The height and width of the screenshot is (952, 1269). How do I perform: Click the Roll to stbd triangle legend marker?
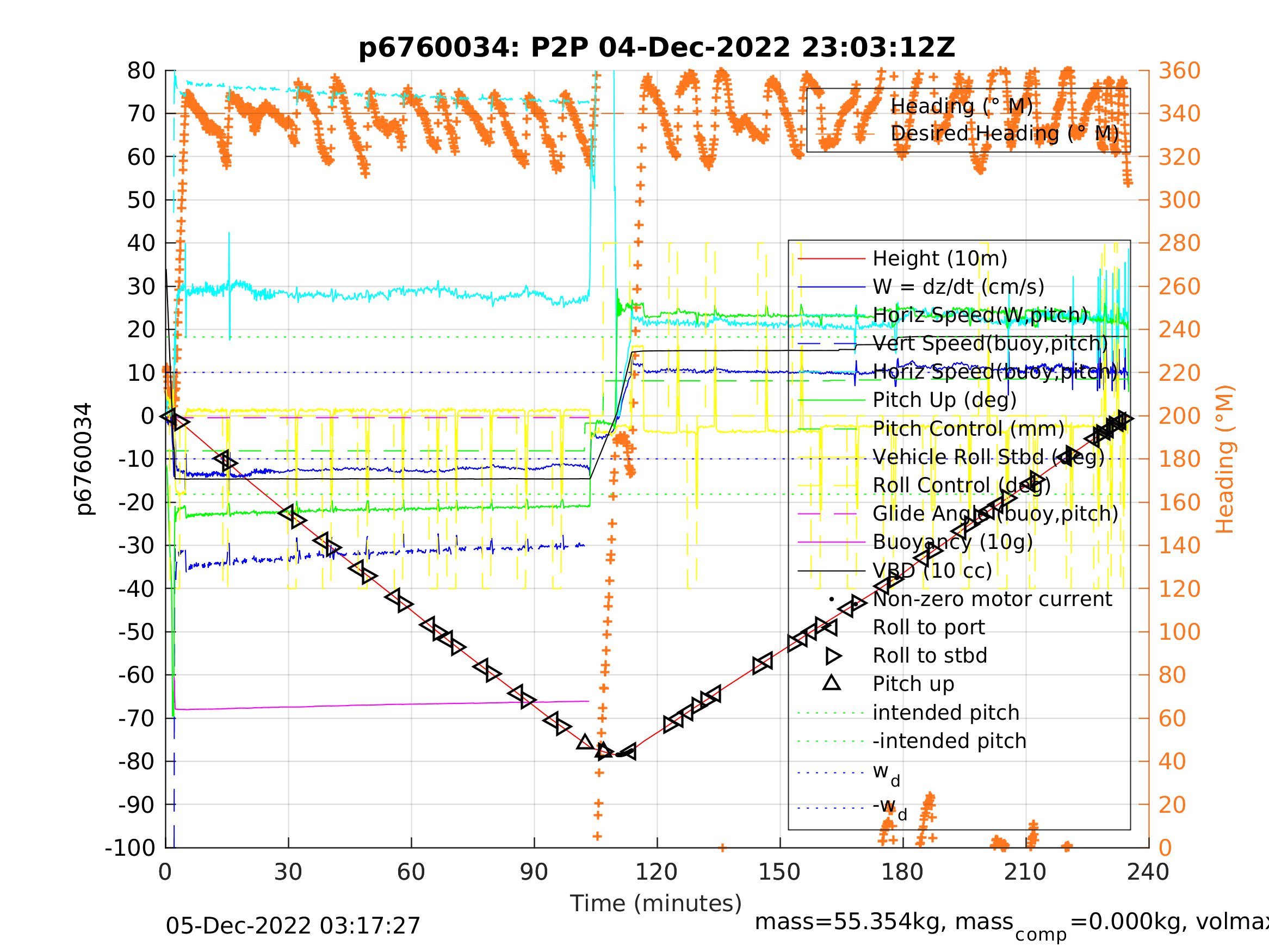click(x=833, y=656)
